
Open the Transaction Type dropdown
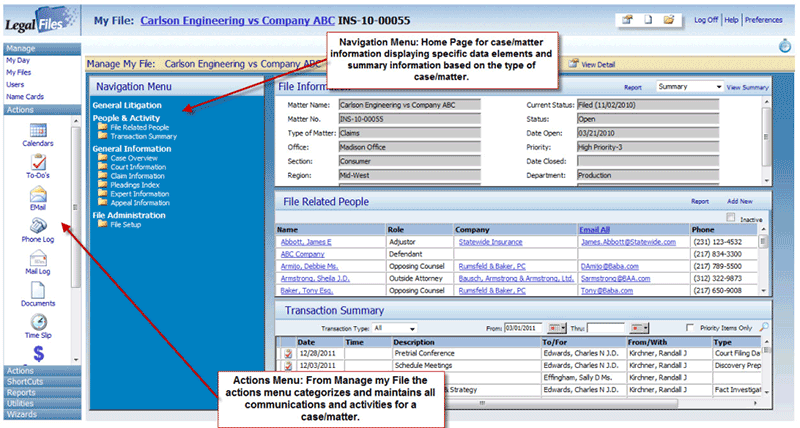click(x=394, y=328)
